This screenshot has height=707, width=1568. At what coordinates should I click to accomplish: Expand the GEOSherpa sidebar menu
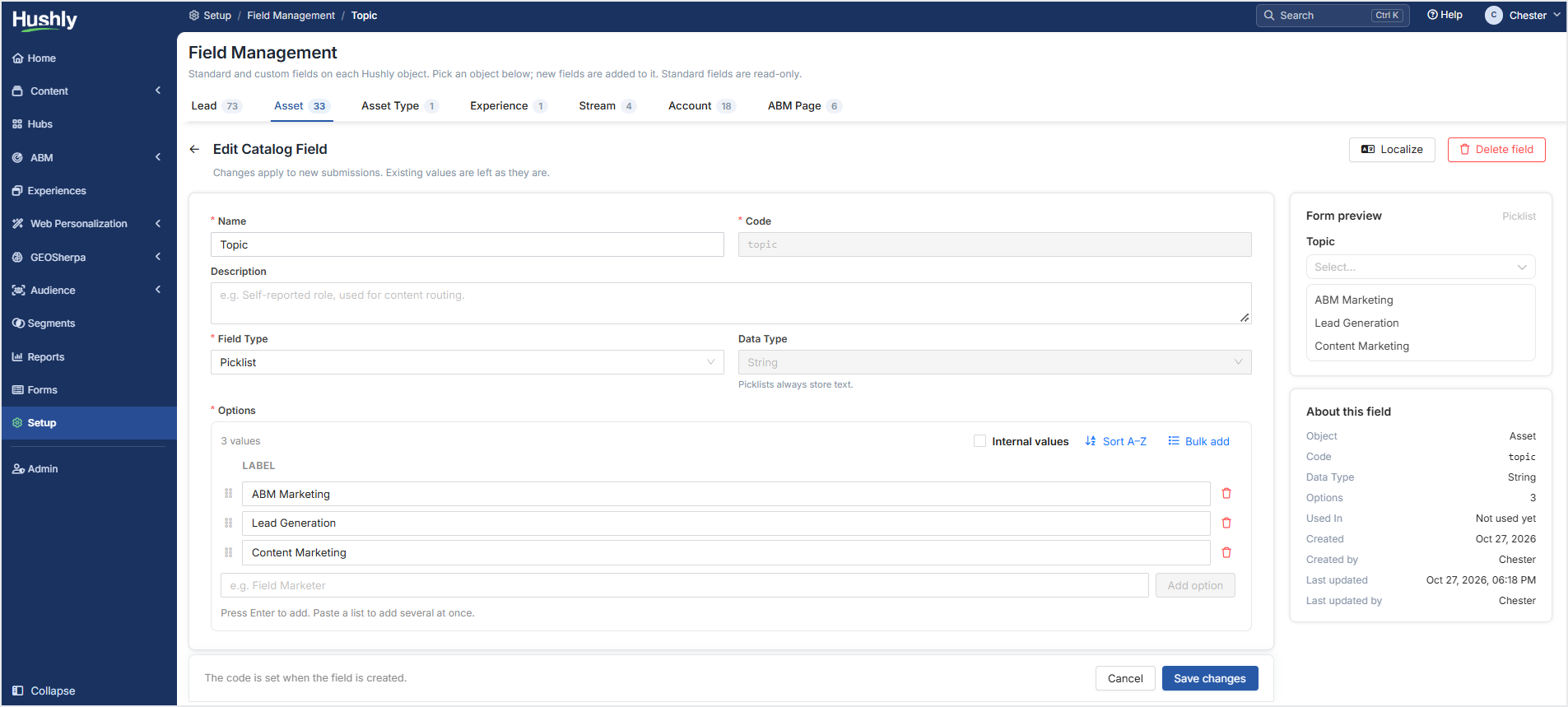[x=158, y=257]
